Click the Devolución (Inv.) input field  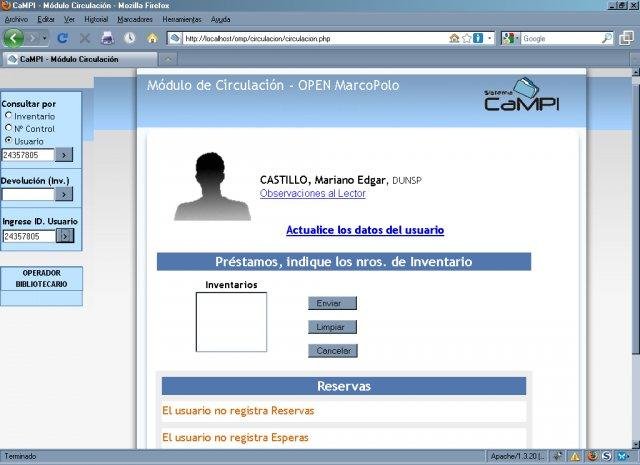[28, 194]
